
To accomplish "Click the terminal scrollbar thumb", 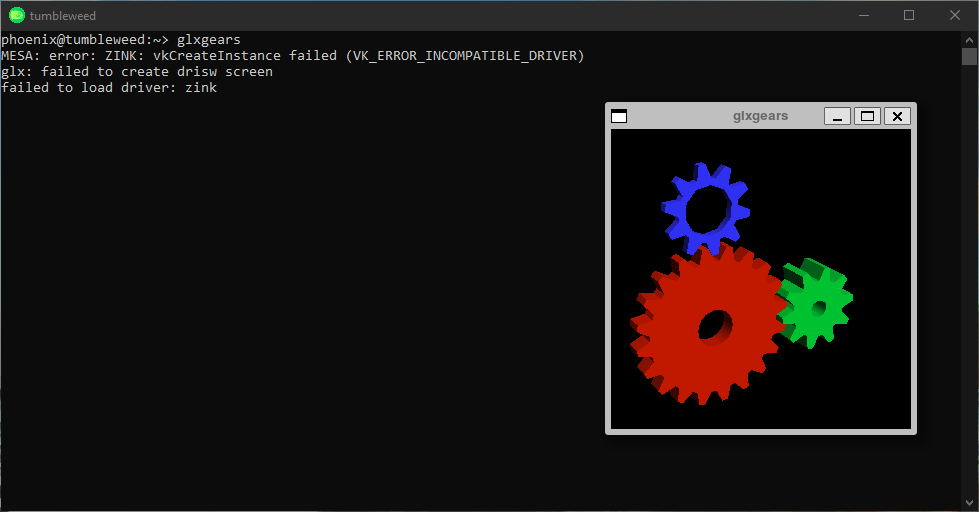I will coord(969,56).
